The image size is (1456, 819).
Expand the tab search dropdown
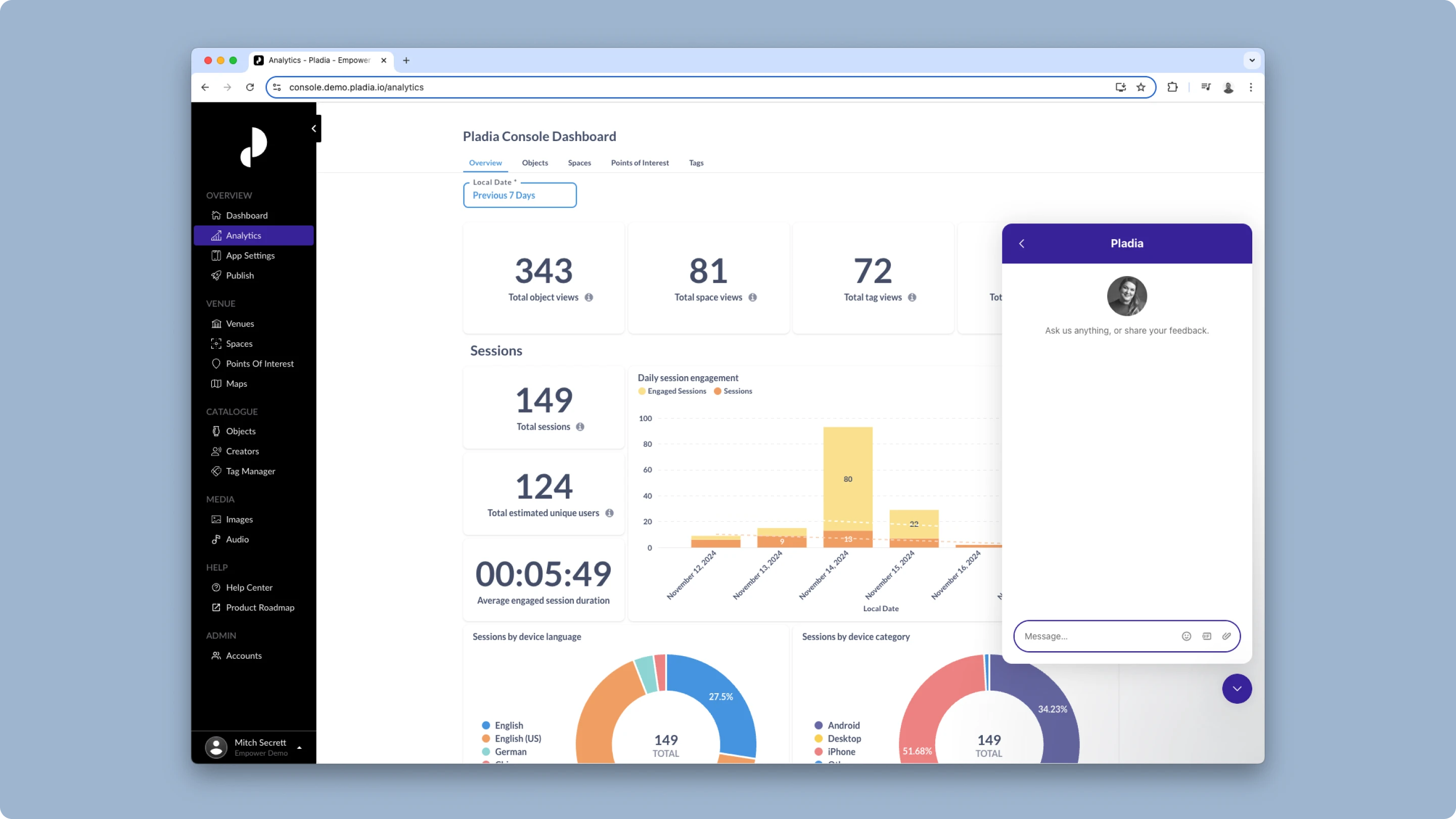(x=1252, y=61)
